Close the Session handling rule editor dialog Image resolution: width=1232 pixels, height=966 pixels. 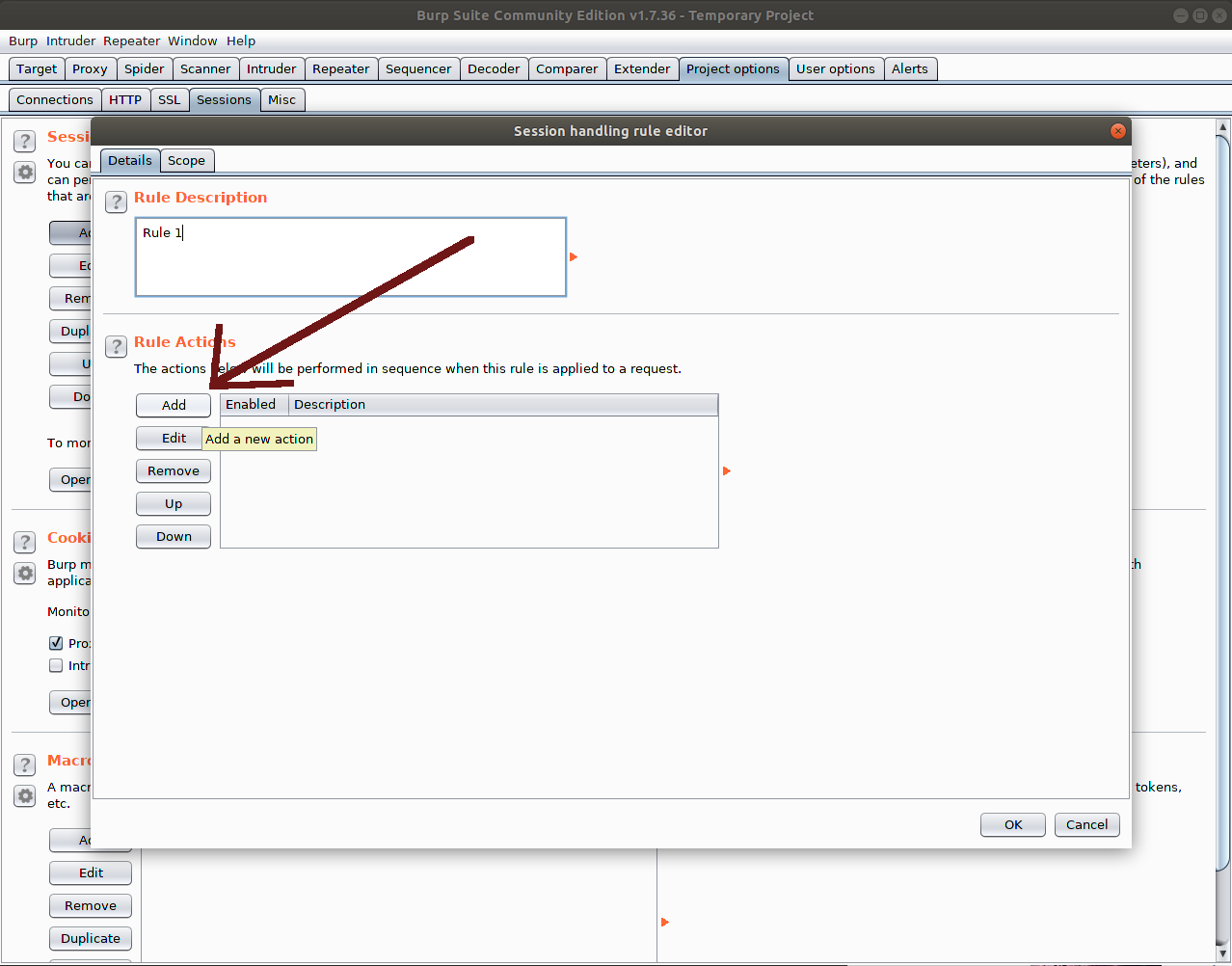[x=1118, y=131]
